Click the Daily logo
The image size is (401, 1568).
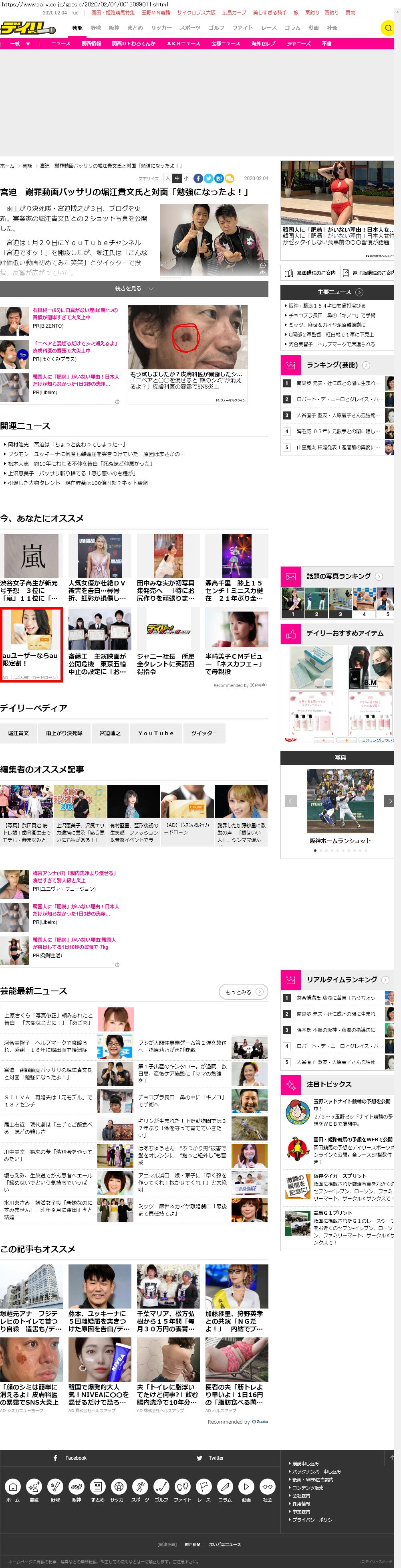coord(28,28)
